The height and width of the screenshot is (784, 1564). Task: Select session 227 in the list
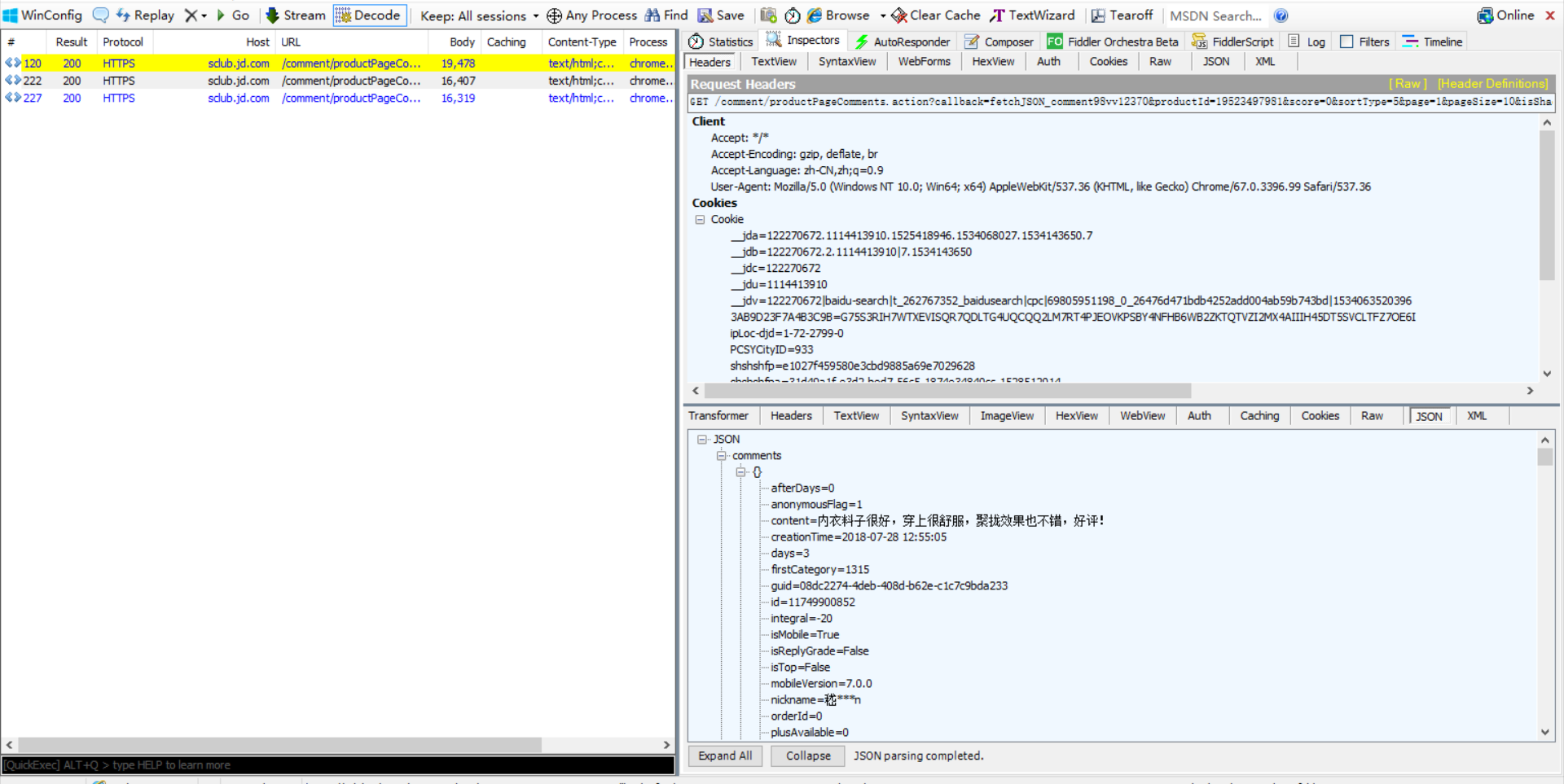point(338,98)
